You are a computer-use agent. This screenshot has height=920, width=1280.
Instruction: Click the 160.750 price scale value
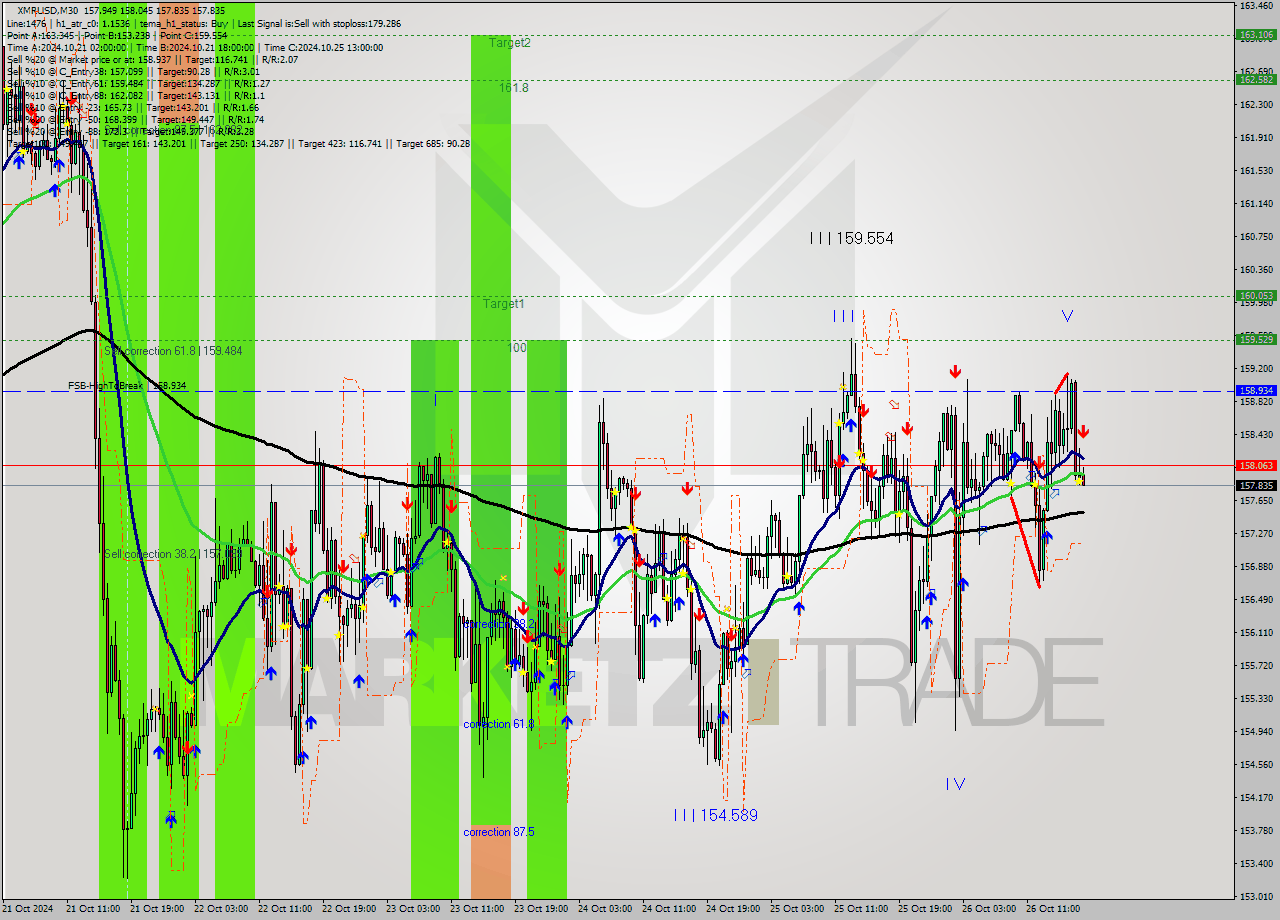tap(1256, 237)
